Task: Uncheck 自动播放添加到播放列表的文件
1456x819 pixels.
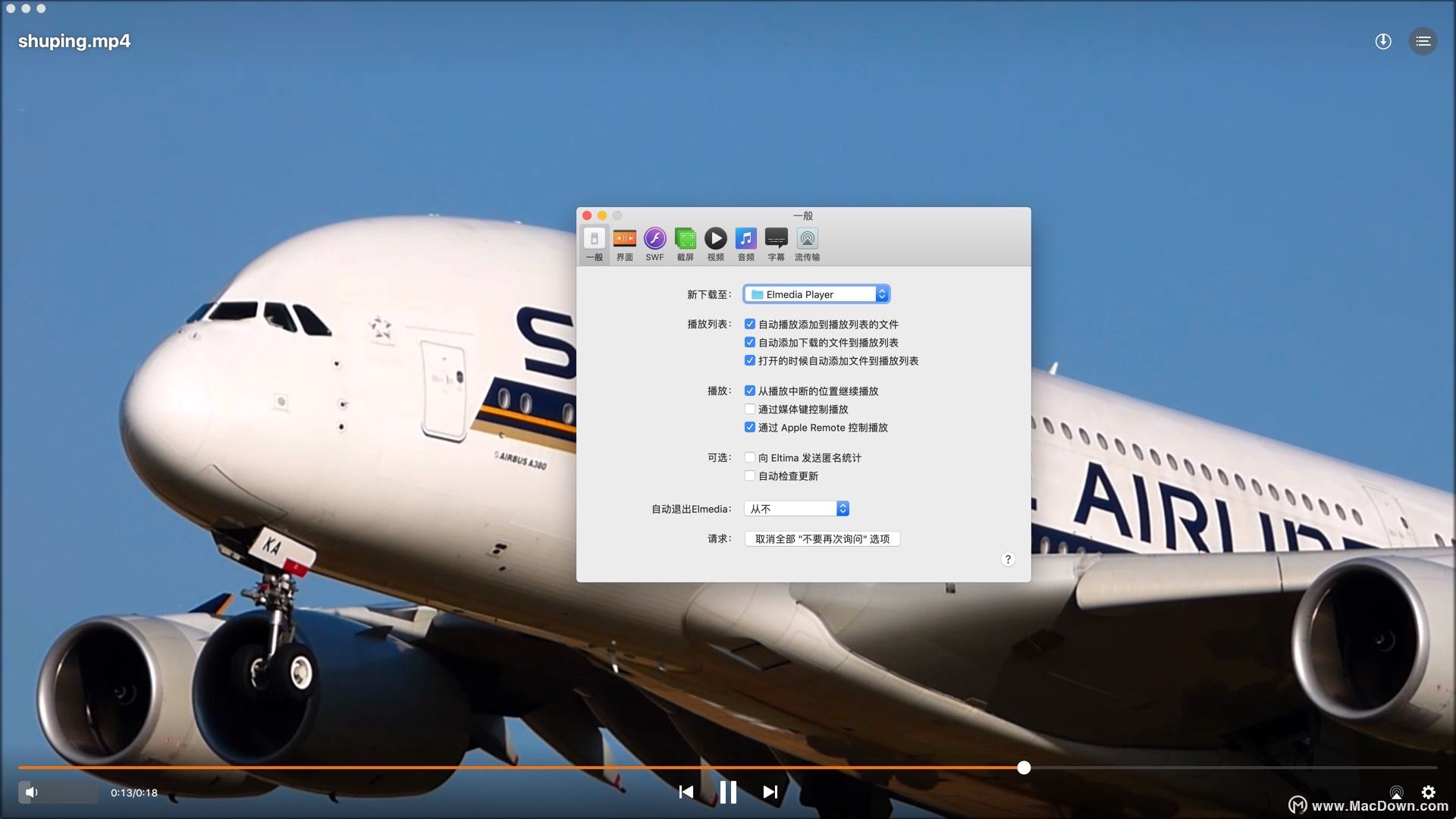Action: [x=750, y=324]
